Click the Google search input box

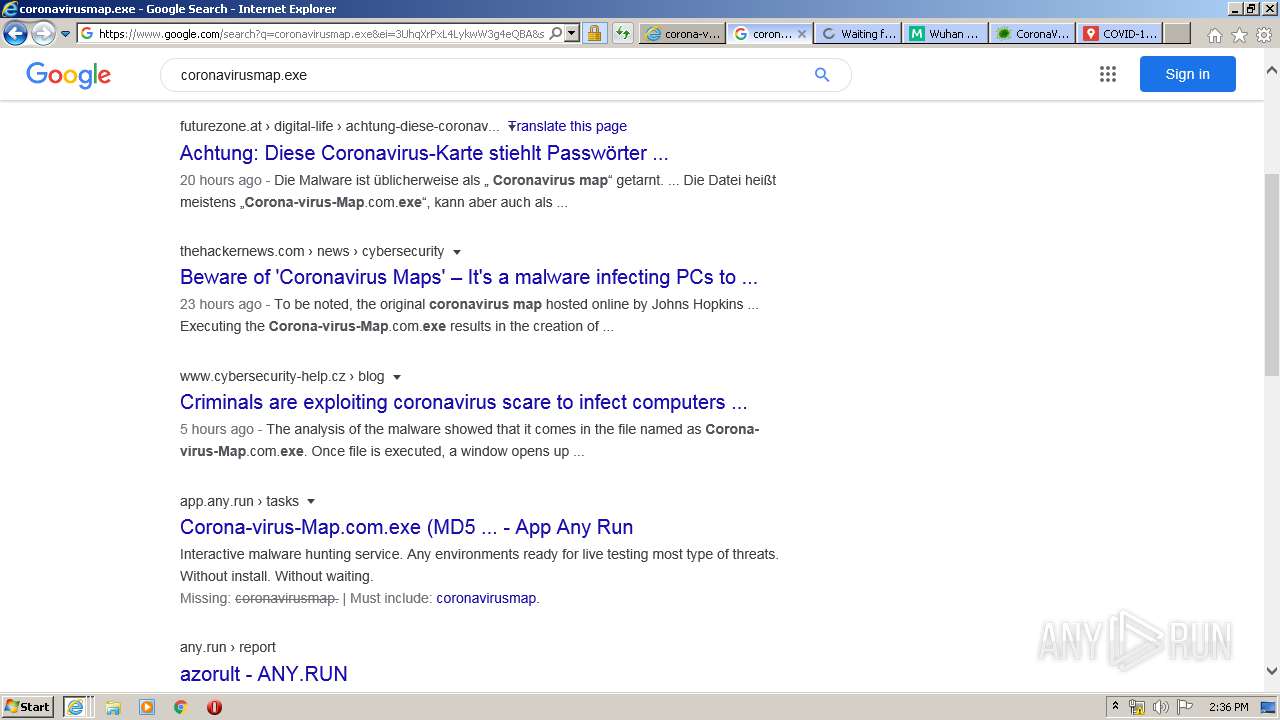[x=490, y=75]
